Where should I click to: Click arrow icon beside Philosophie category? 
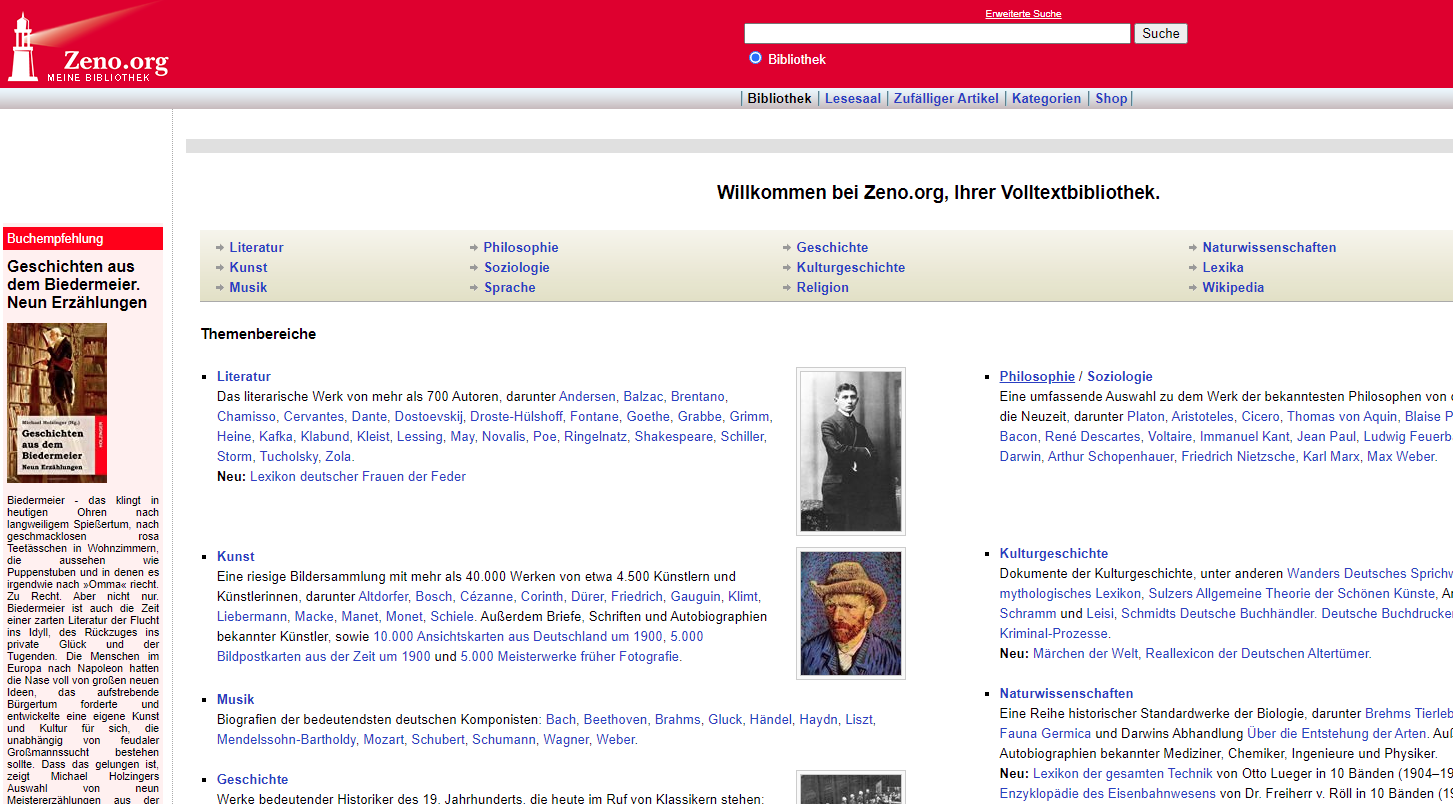point(474,248)
